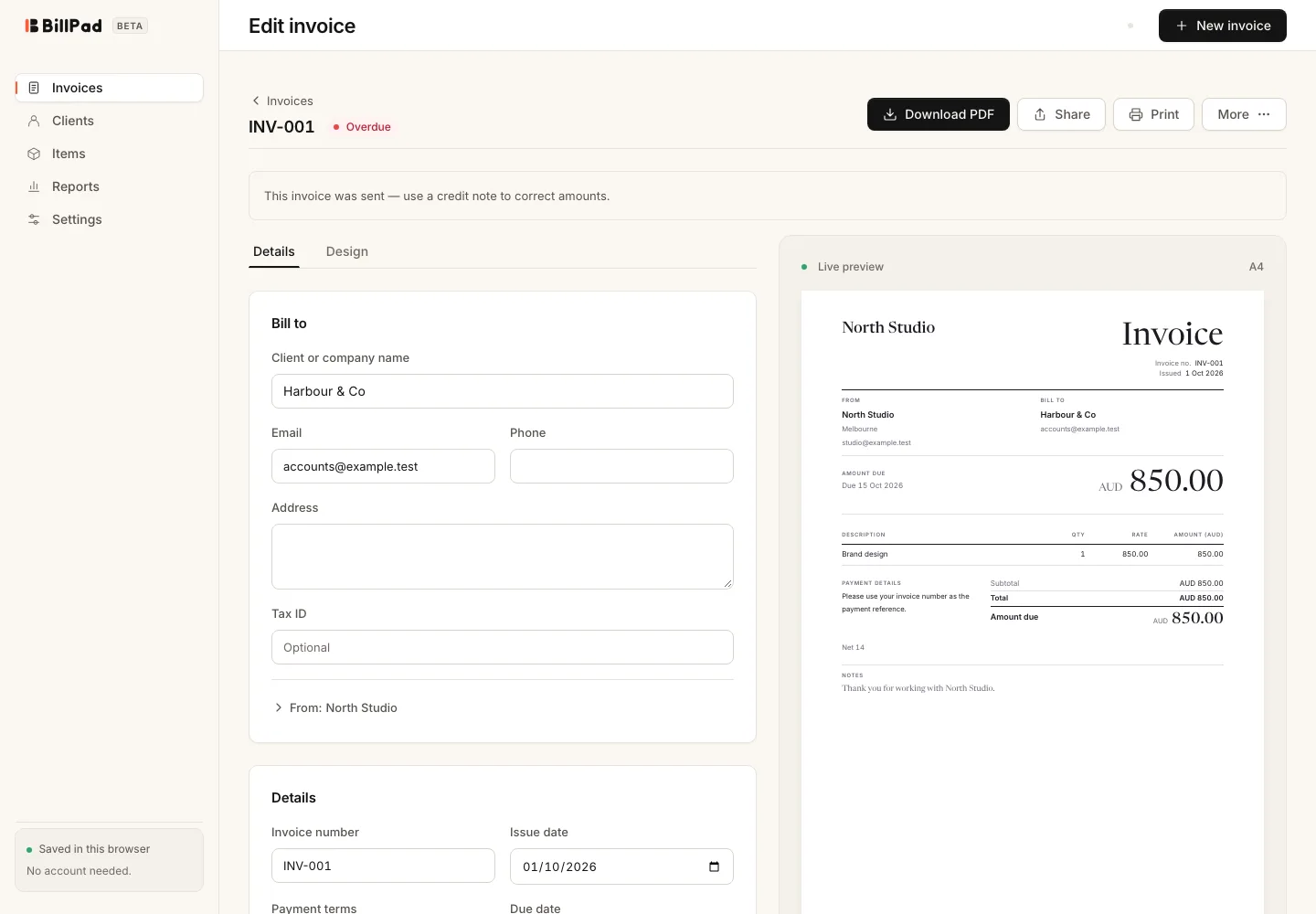Screen dimensions: 1316x914
Task: Click the Download PDF button
Action: [939, 114]
